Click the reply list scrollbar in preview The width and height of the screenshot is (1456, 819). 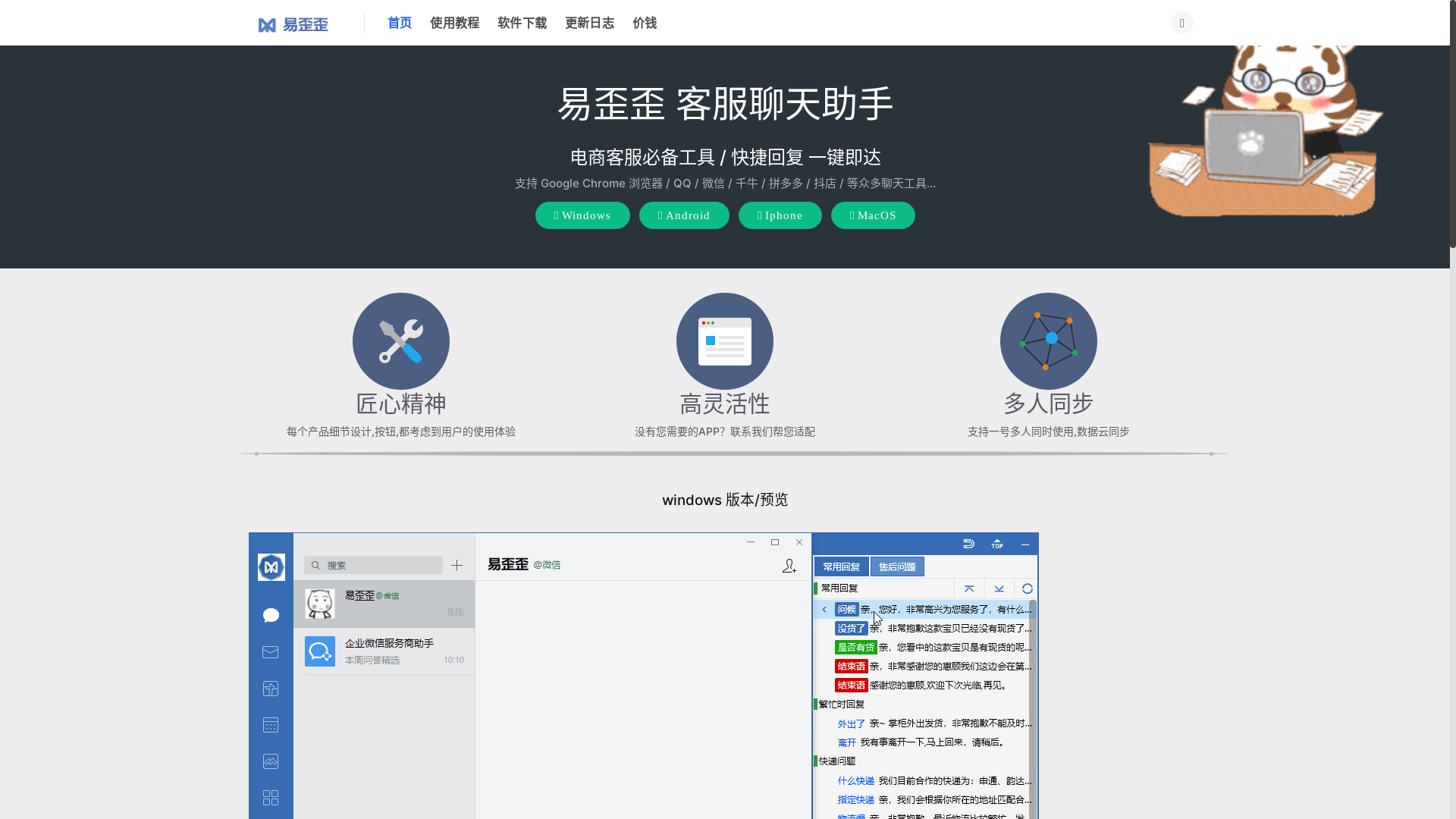[1033, 709]
